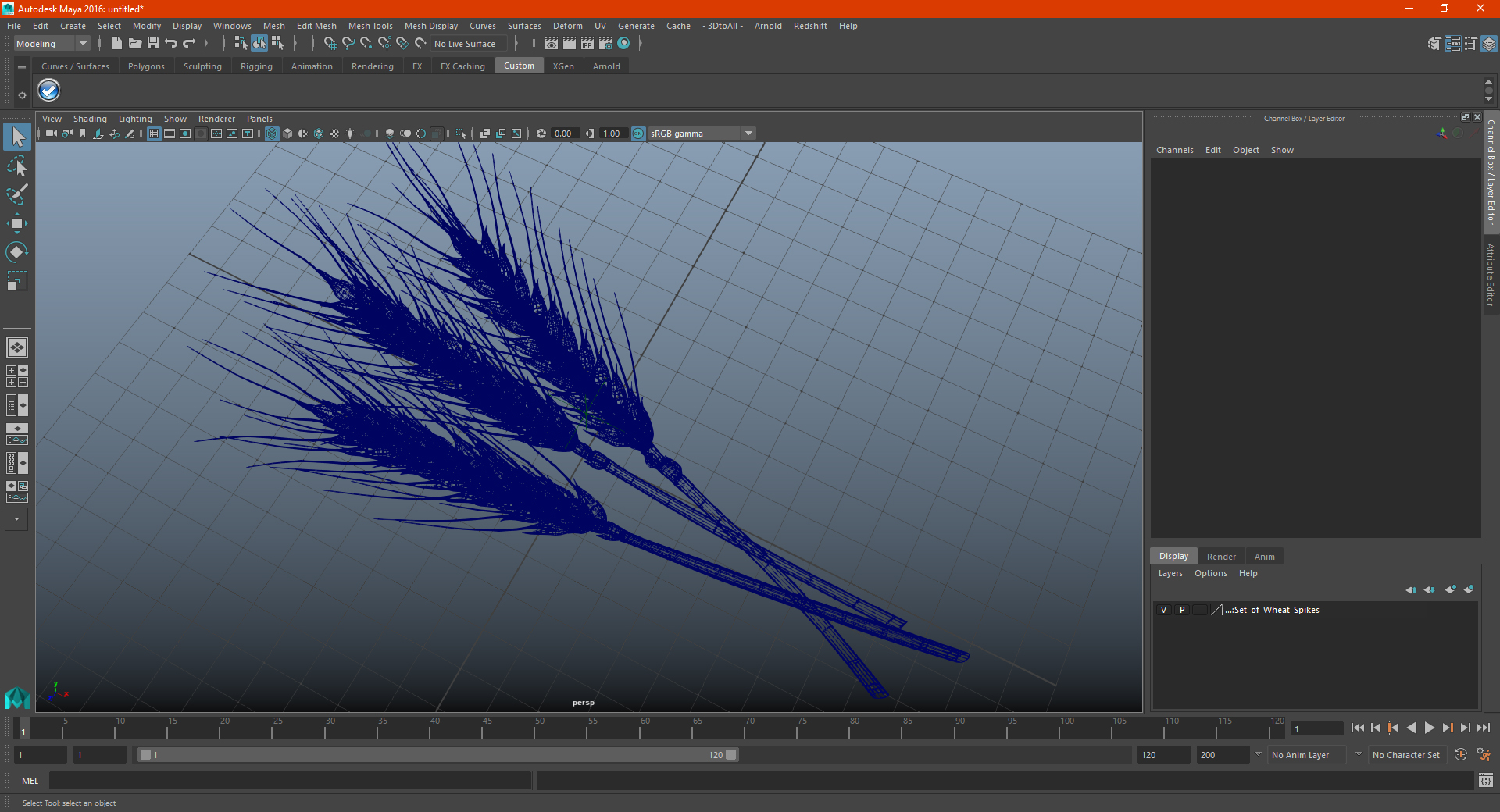Create a new scene with the toolbar icon
Image resolution: width=1500 pixels, height=812 pixels.
click(116, 44)
